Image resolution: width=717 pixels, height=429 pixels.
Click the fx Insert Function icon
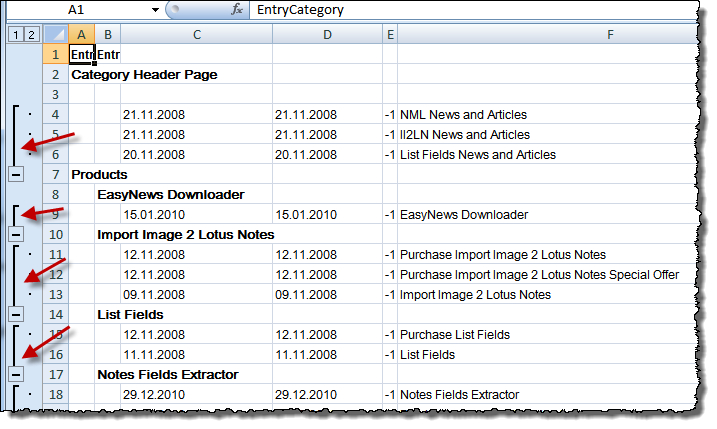pos(237,9)
